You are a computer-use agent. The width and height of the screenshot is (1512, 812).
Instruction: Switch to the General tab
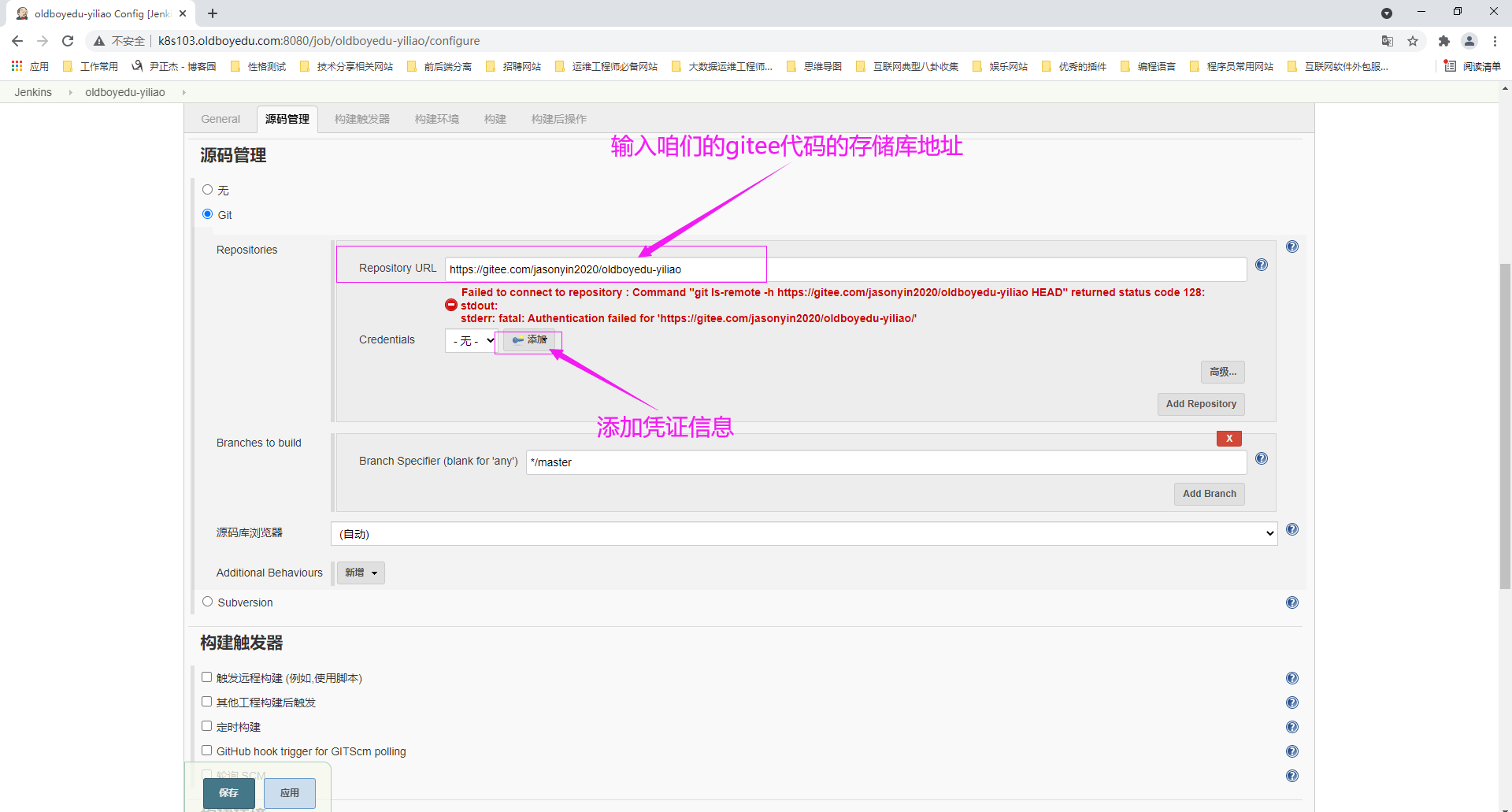pyautogui.click(x=220, y=119)
